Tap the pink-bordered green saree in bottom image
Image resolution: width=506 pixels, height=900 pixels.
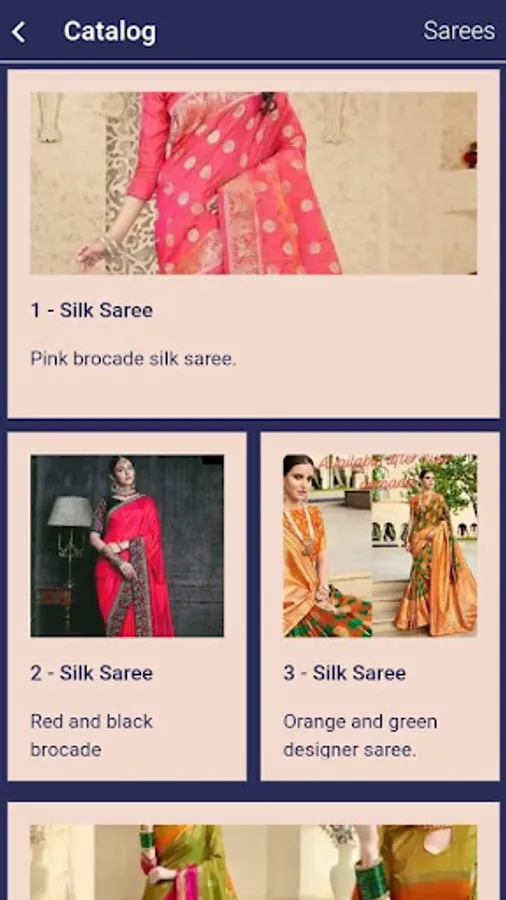tap(186, 863)
